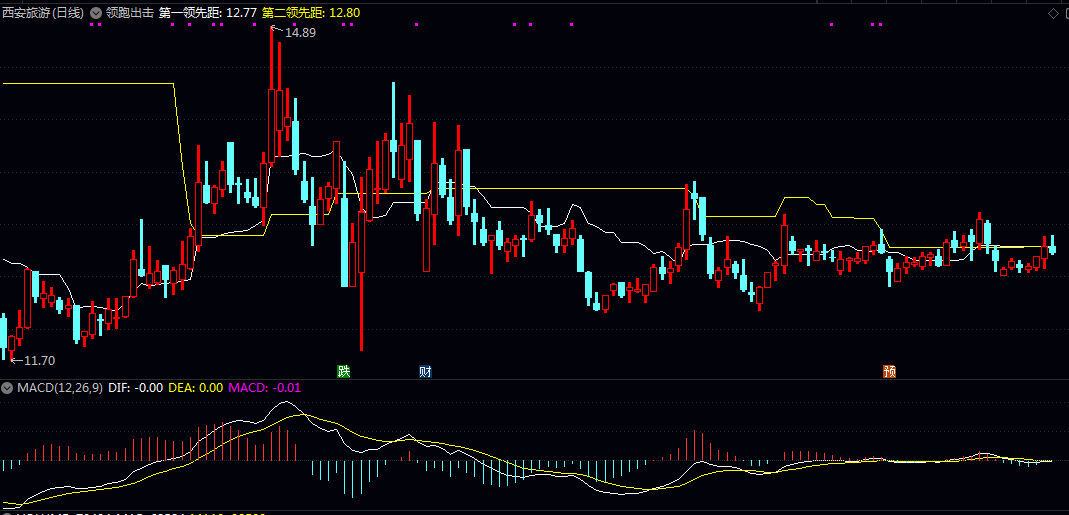
Task: Click the 西安旅游(日线) chart title
Action: (x=43, y=13)
